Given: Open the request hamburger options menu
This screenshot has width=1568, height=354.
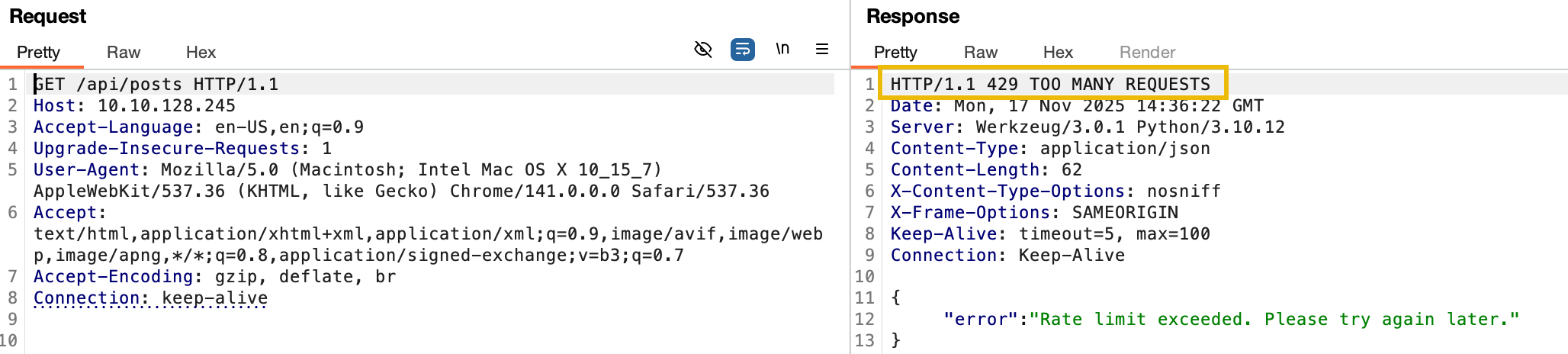Looking at the screenshot, I should pyautogui.click(x=822, y=49).
